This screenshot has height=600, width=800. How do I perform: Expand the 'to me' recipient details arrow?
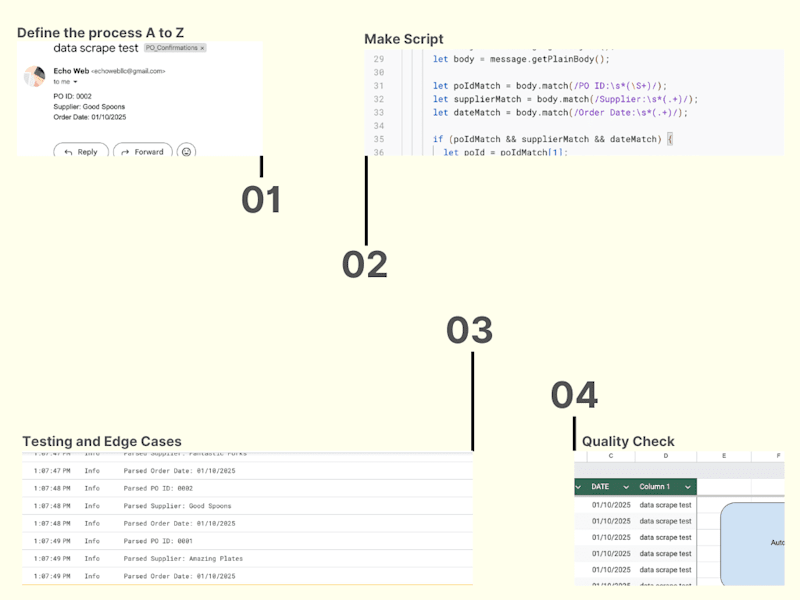tap(75, 82)
